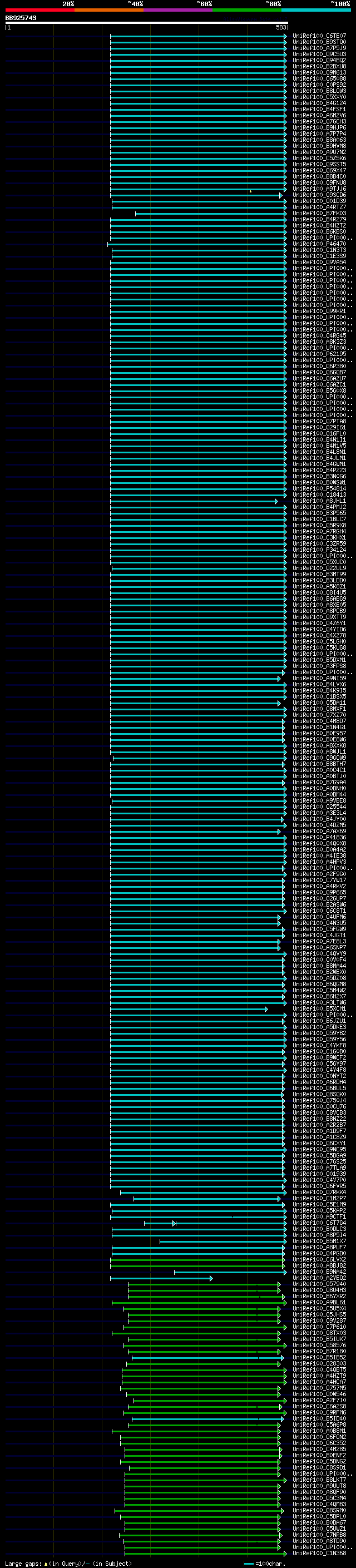Select subject label UniRef100_C4M8D7
The height and width of the screenshot is (1568, 356).
[319, 721]
